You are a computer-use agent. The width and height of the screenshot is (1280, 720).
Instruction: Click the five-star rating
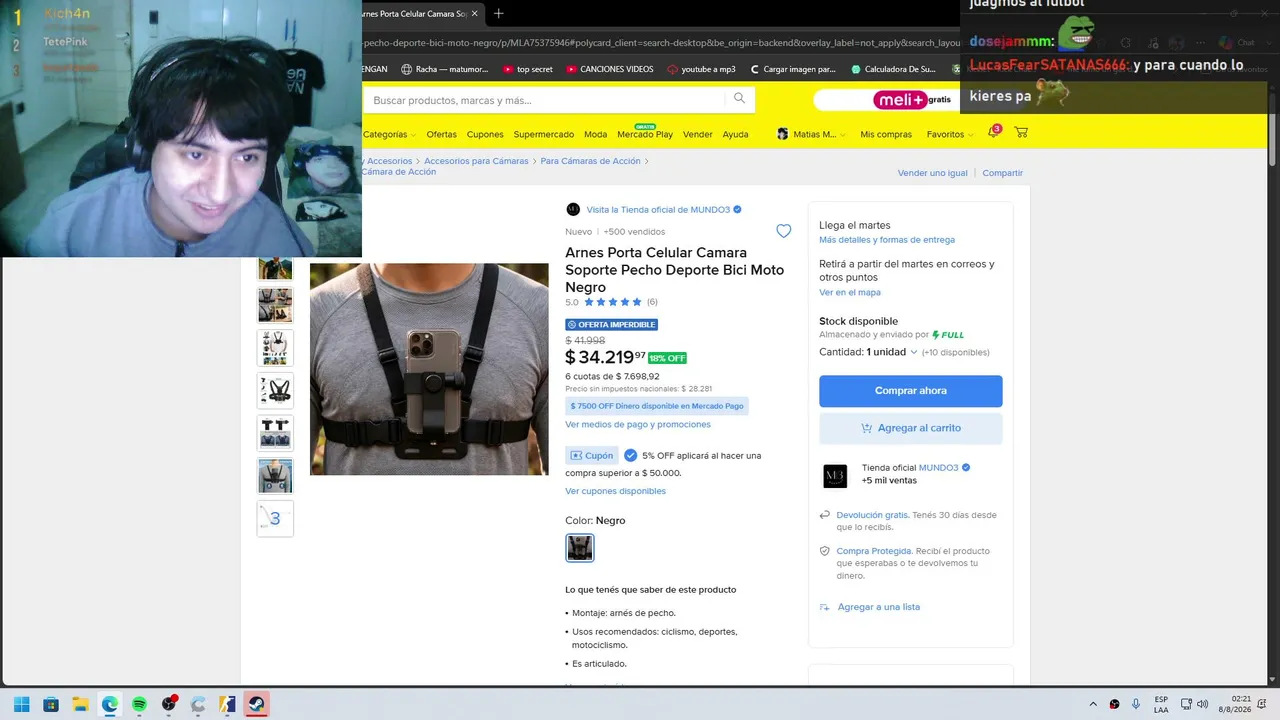pos(613,302)
